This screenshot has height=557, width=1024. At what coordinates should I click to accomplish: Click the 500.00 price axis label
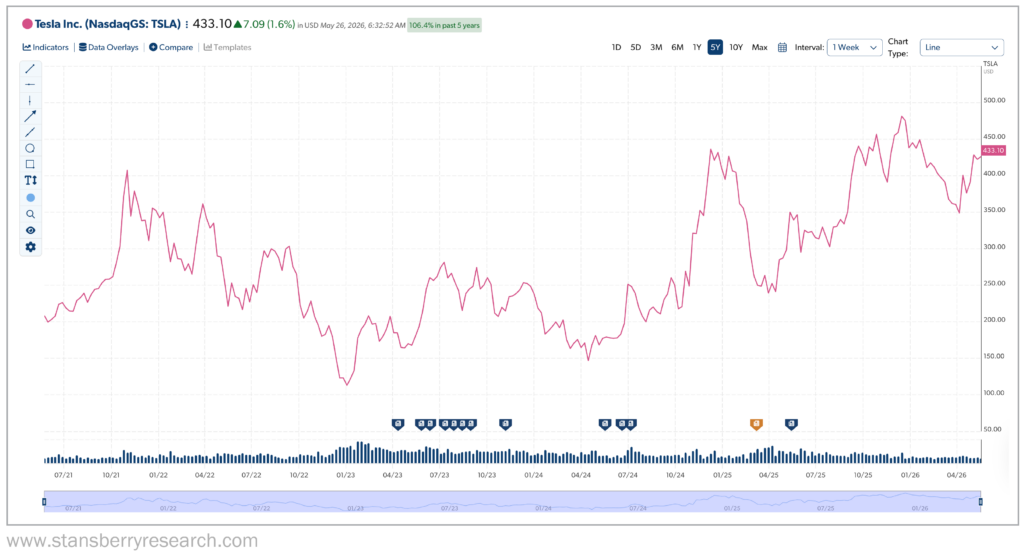(994, 101)
